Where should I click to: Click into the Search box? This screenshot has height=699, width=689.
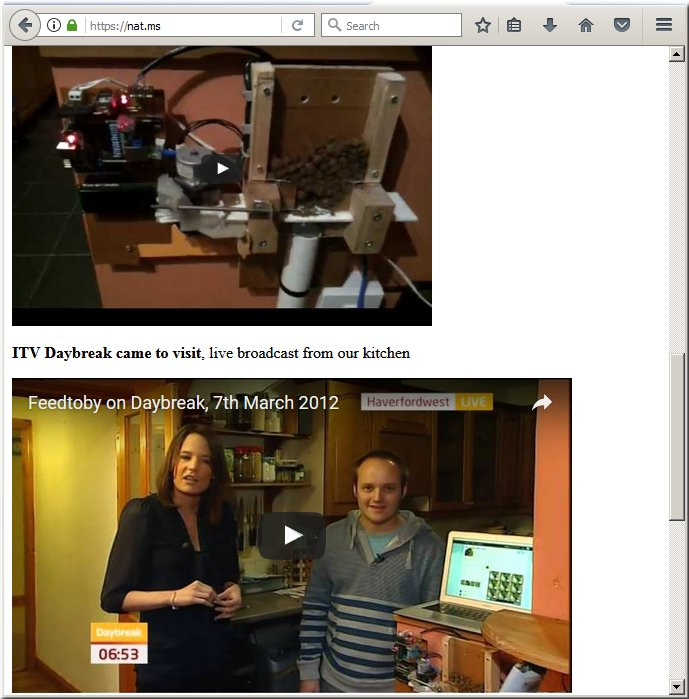click(x=391, y=25)
